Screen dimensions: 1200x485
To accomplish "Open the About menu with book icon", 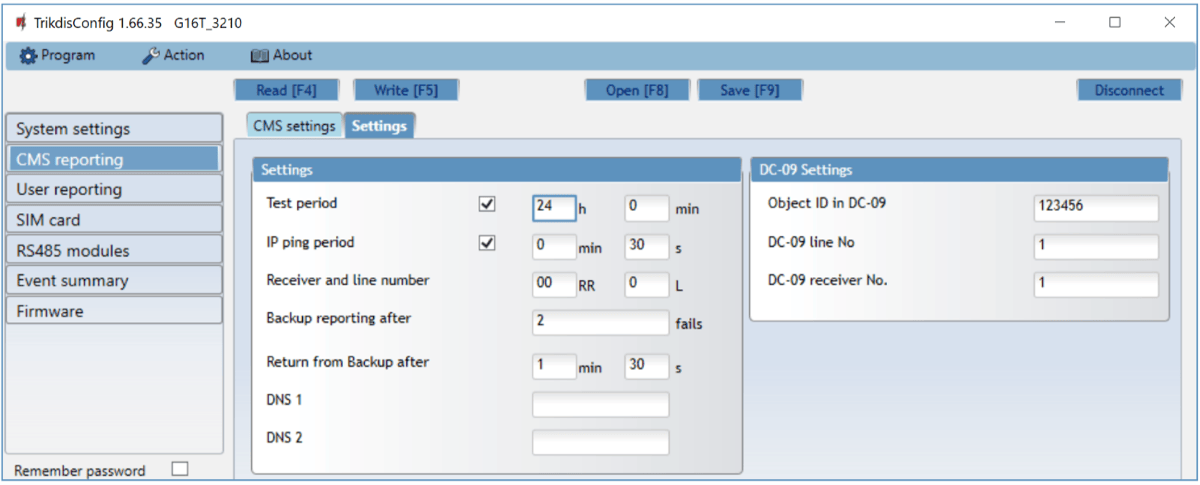I will (x=281, y=56).
